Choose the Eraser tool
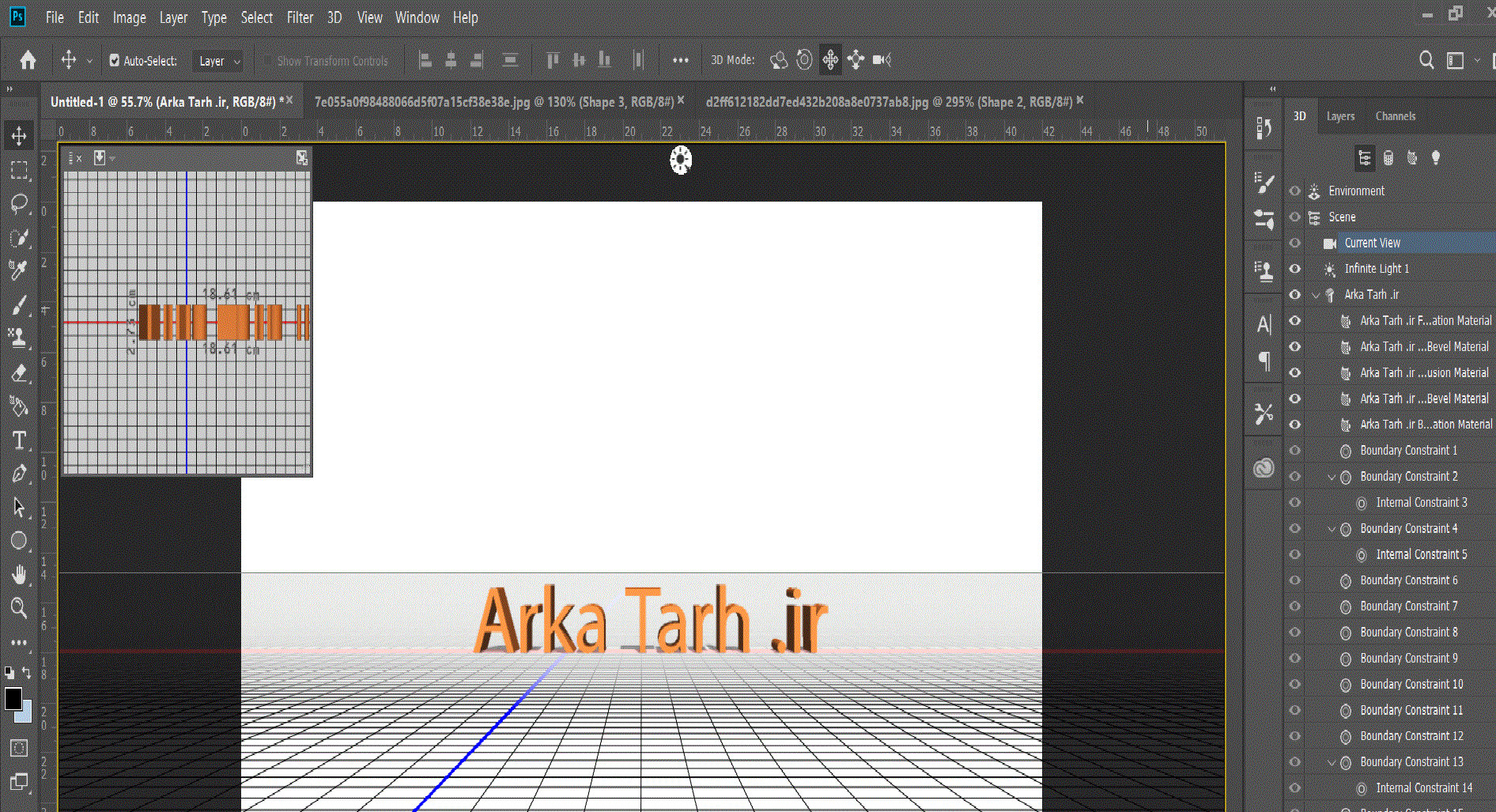 (x=19, y=372)
